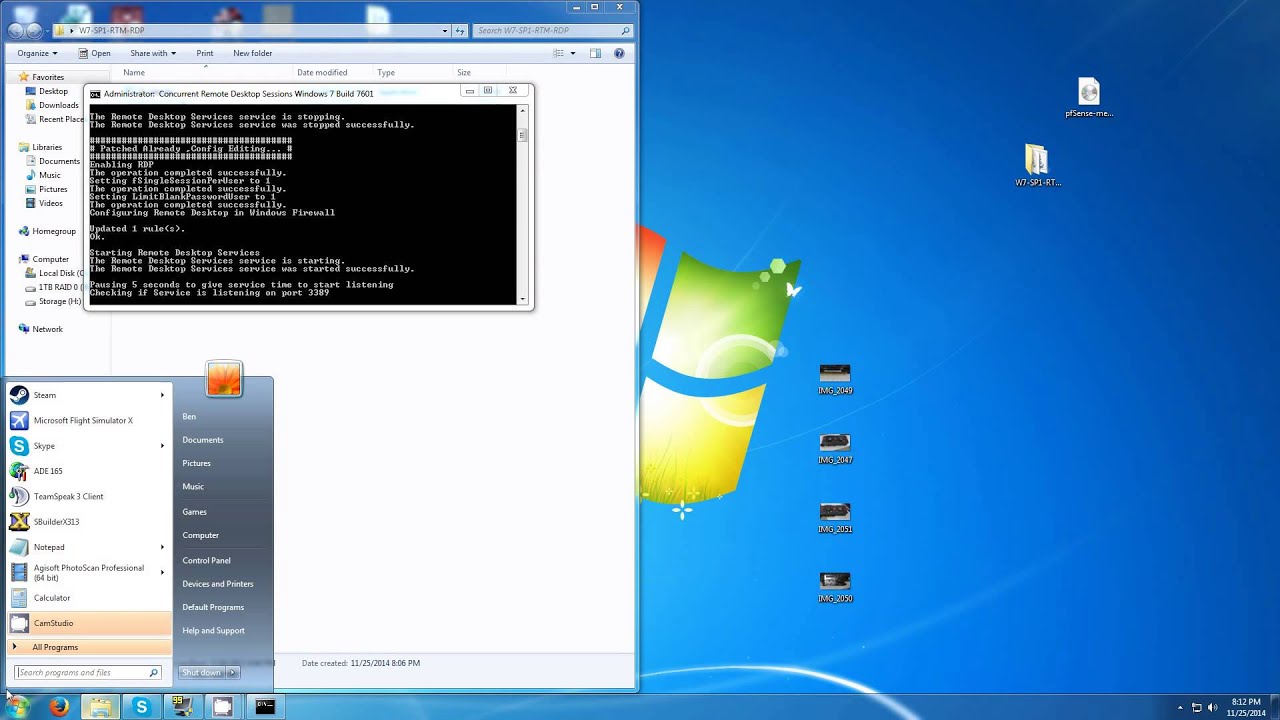
Task: Open Ben user folder link
Action: (x=189, y=416)
